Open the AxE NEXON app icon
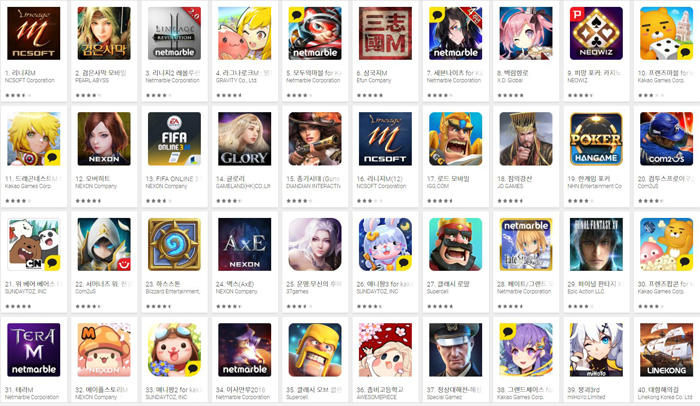Screen dimensions: 700x406 click(245, 244)
